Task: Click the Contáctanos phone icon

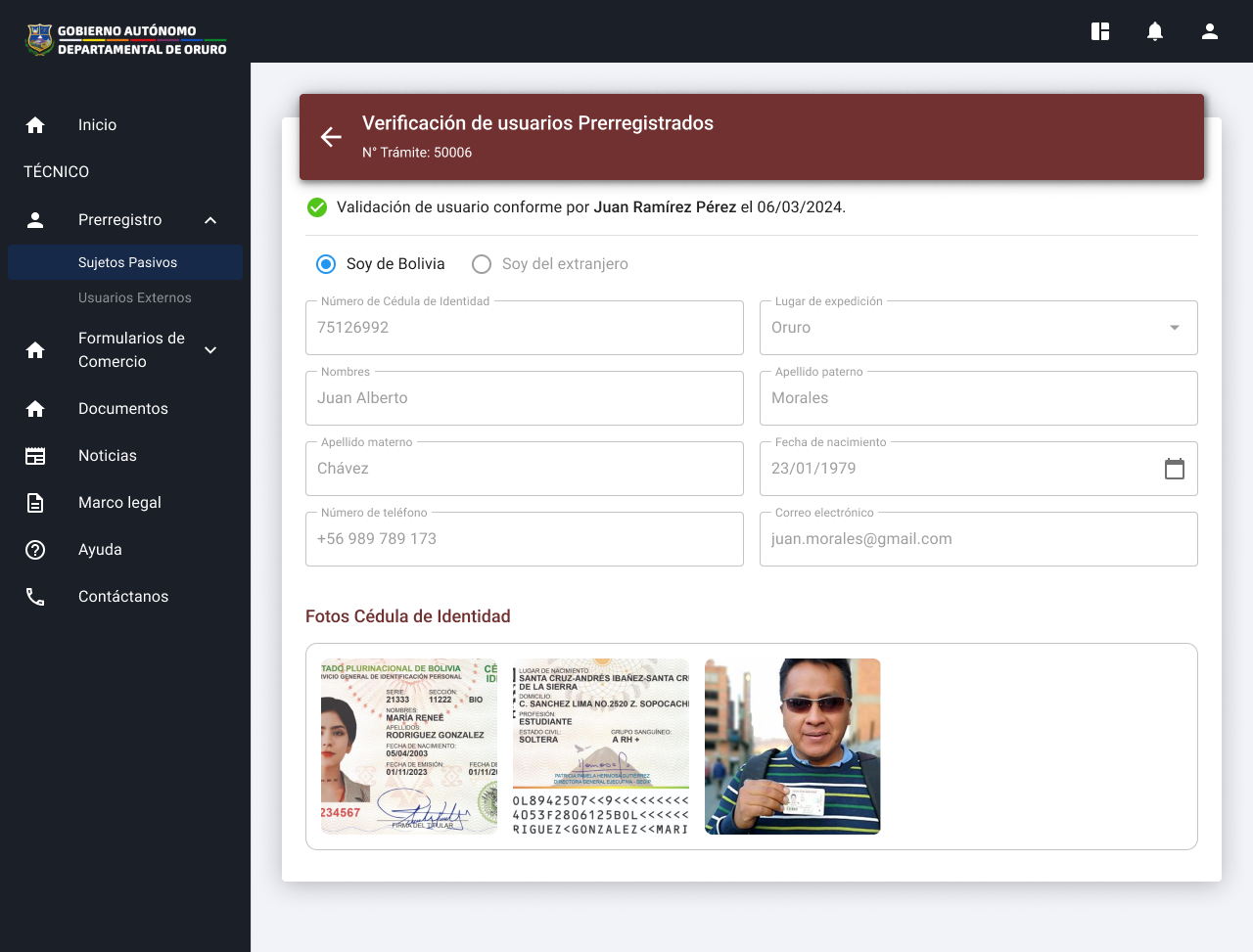Action: (35, 597)
